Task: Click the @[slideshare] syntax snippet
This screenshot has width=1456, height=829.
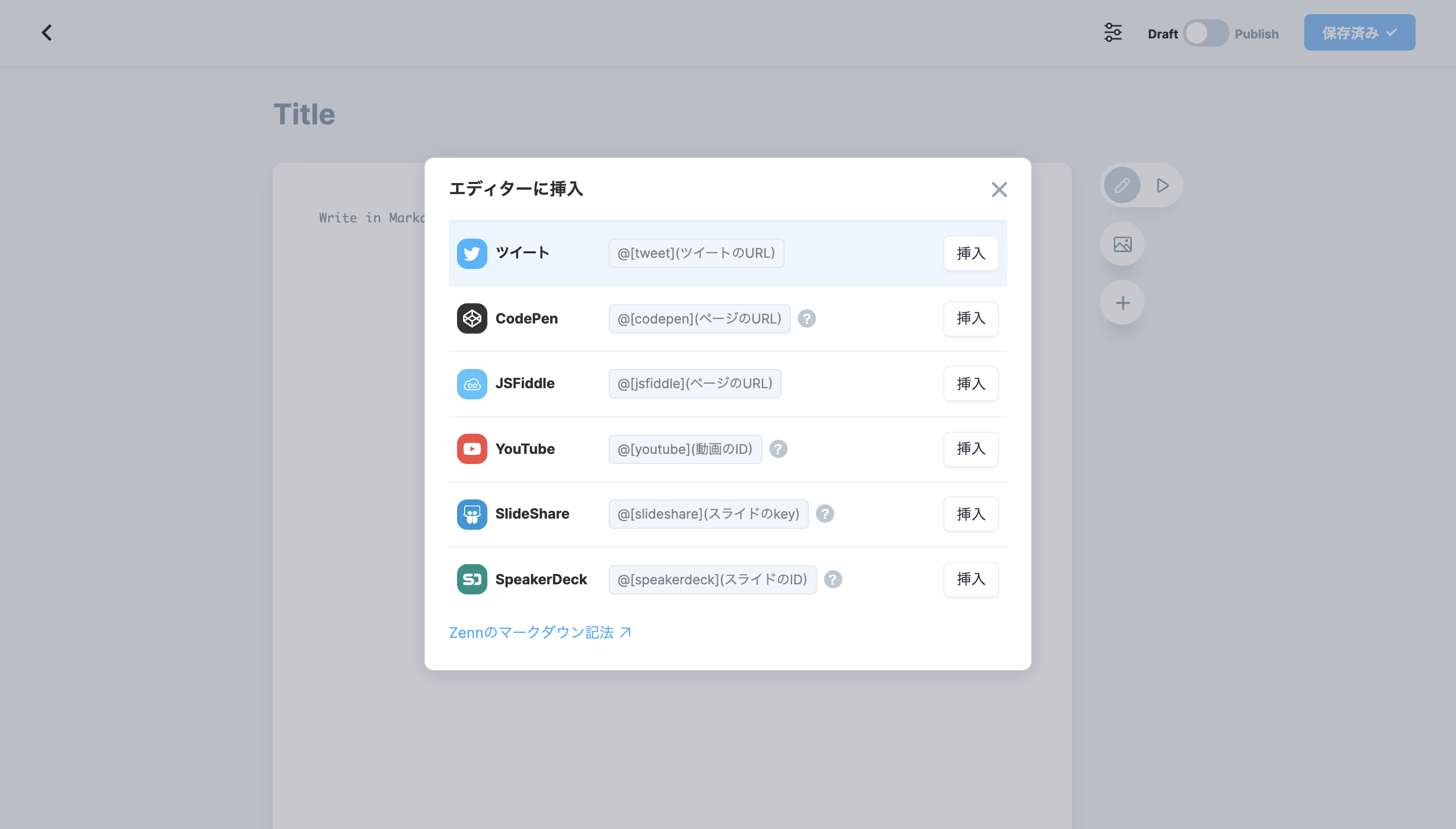Action: point(708,514)
